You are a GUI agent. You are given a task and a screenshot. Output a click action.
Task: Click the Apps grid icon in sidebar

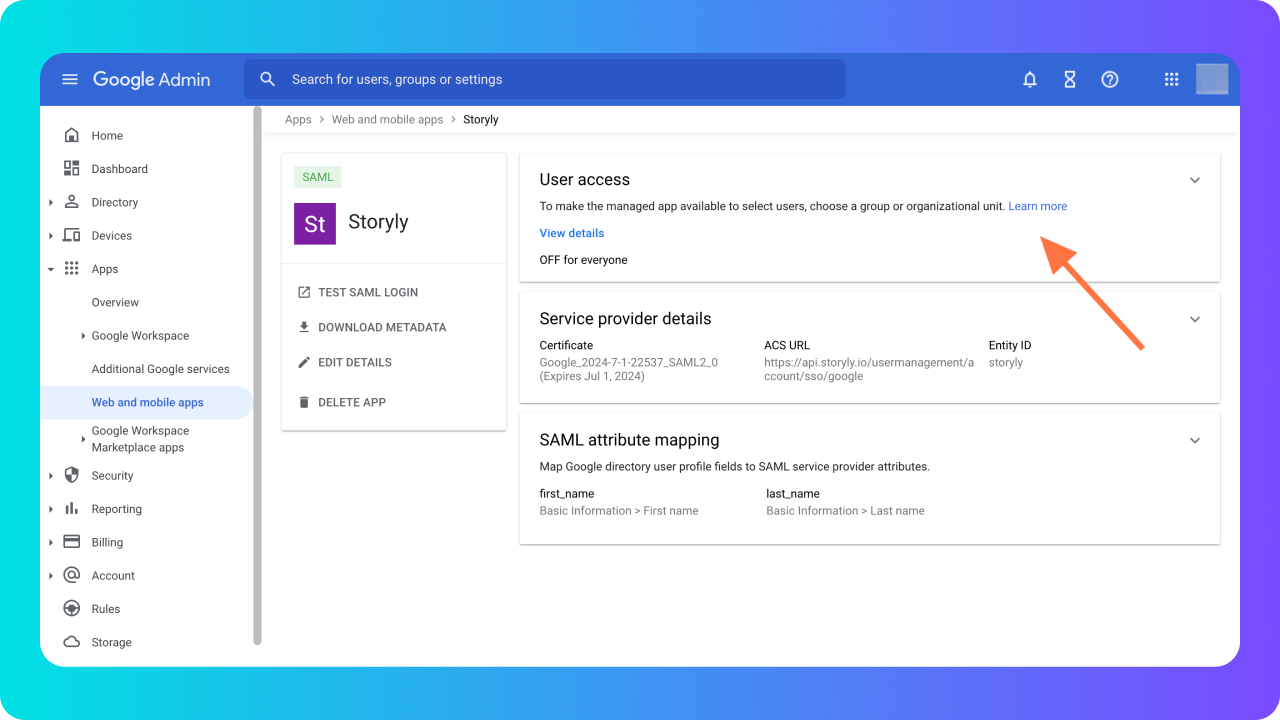click(x=71, y=268)
